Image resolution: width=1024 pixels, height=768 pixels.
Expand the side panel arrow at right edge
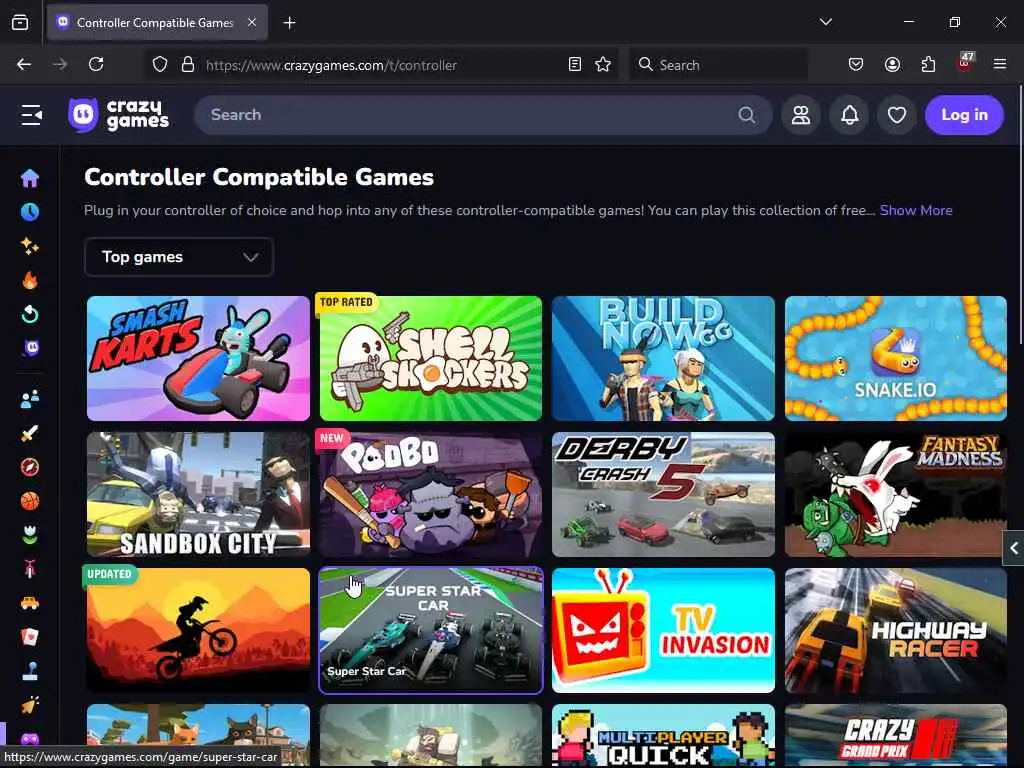1013,549
